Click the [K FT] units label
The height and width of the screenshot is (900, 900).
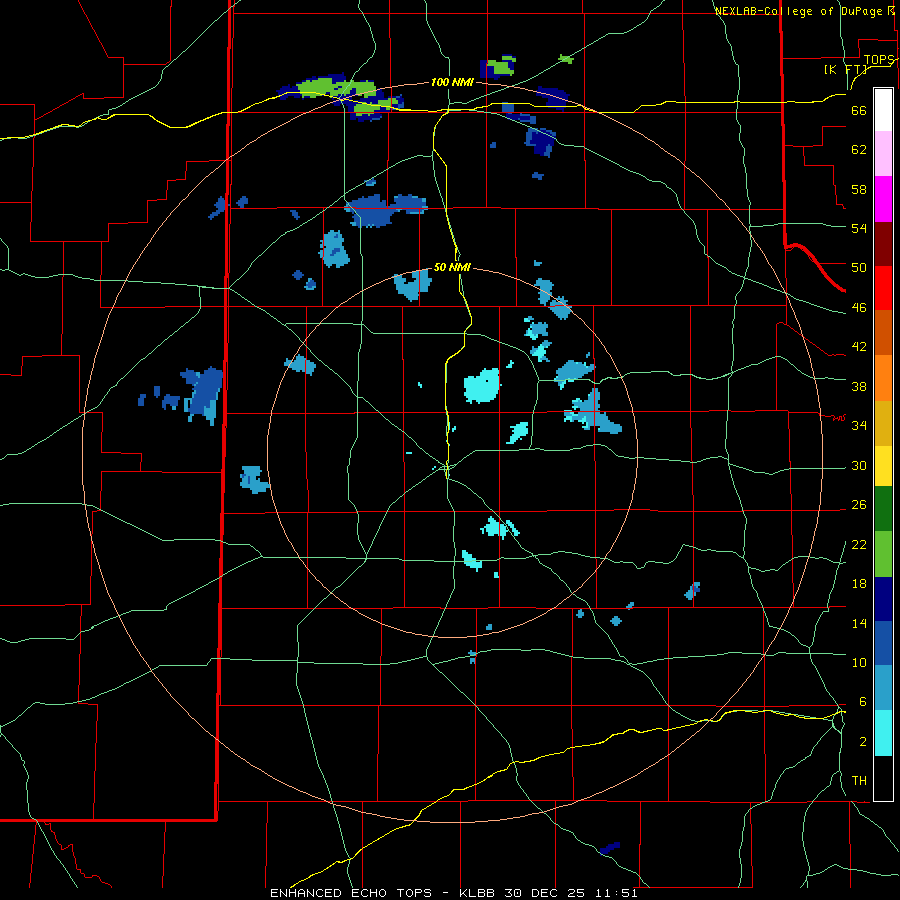[x=845, y=70]
